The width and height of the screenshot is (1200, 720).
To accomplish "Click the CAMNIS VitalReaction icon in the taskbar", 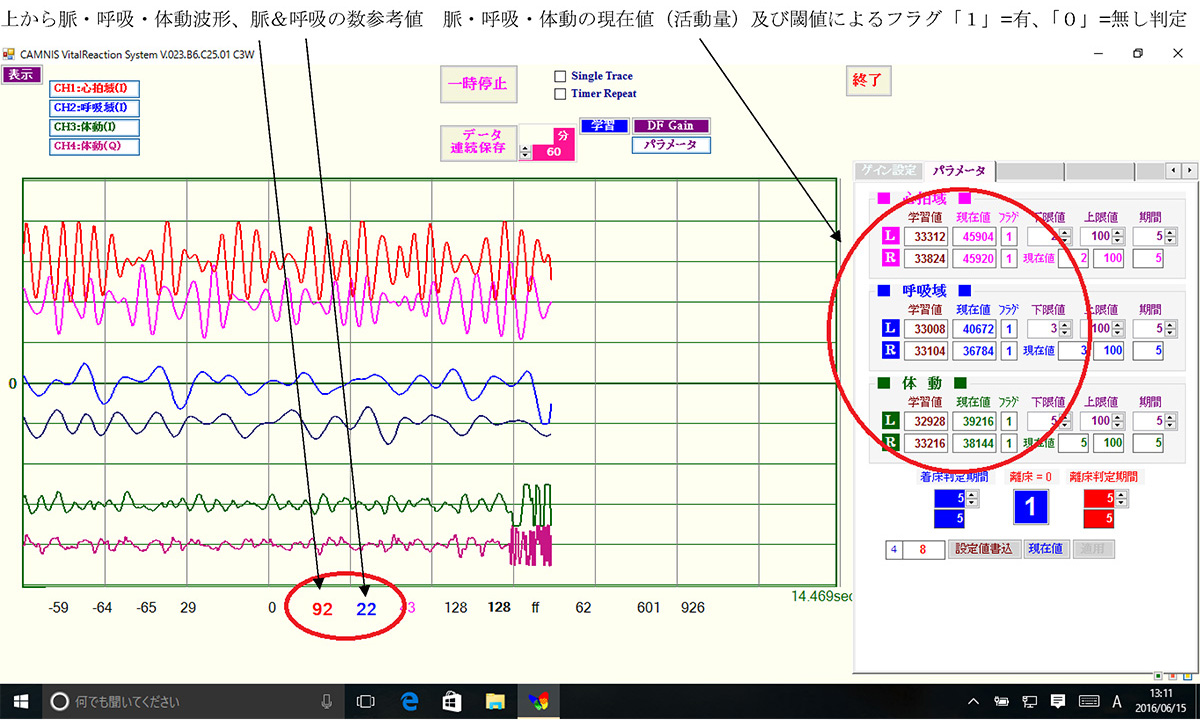I will [541, 699].
